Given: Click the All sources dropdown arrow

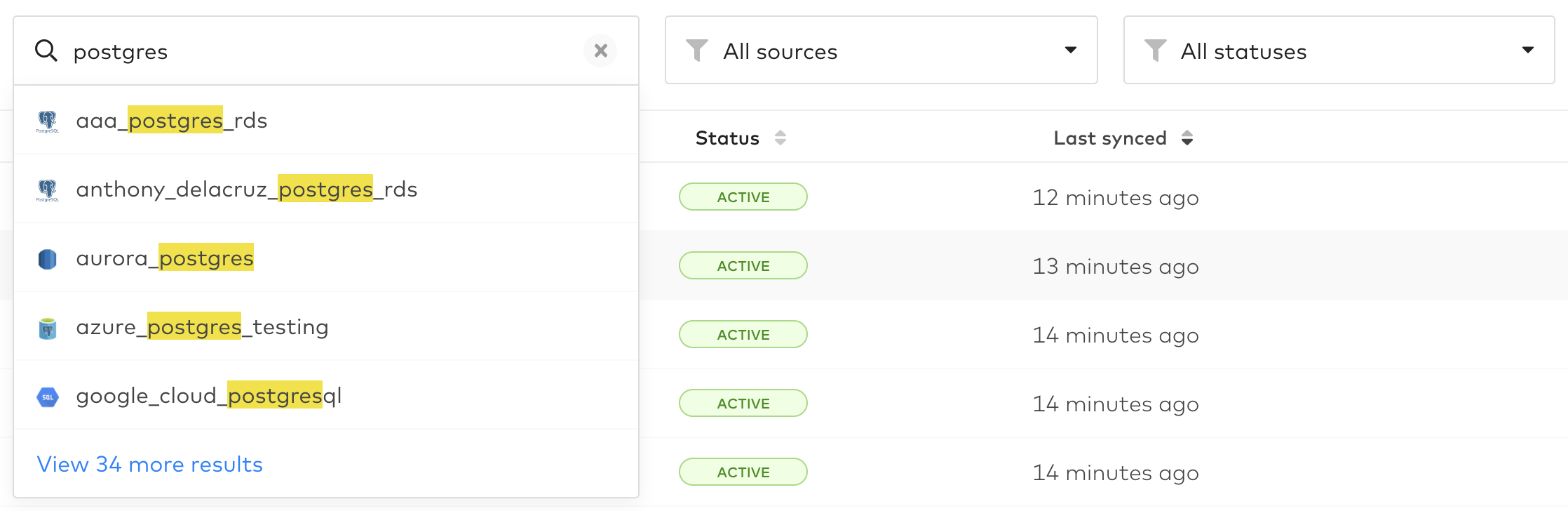Looking at the screenshot, I should coord(1070,50).
